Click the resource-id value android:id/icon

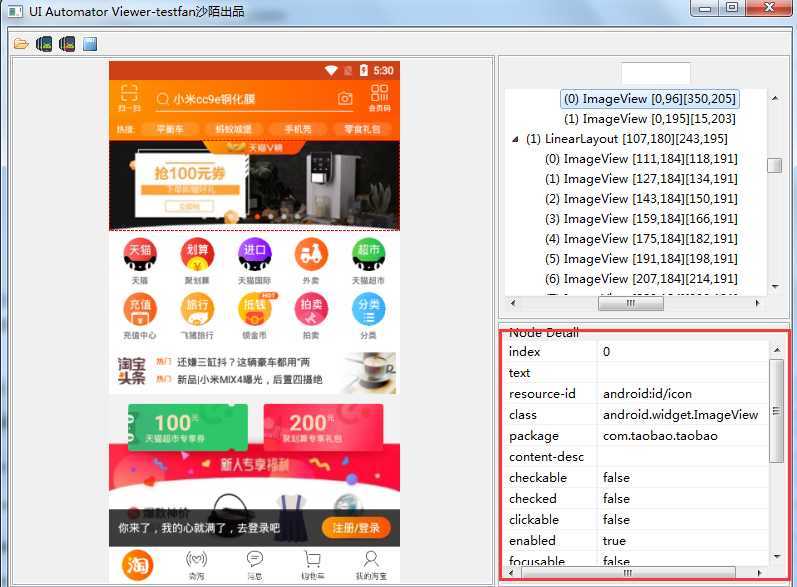(x=647, y=394)
